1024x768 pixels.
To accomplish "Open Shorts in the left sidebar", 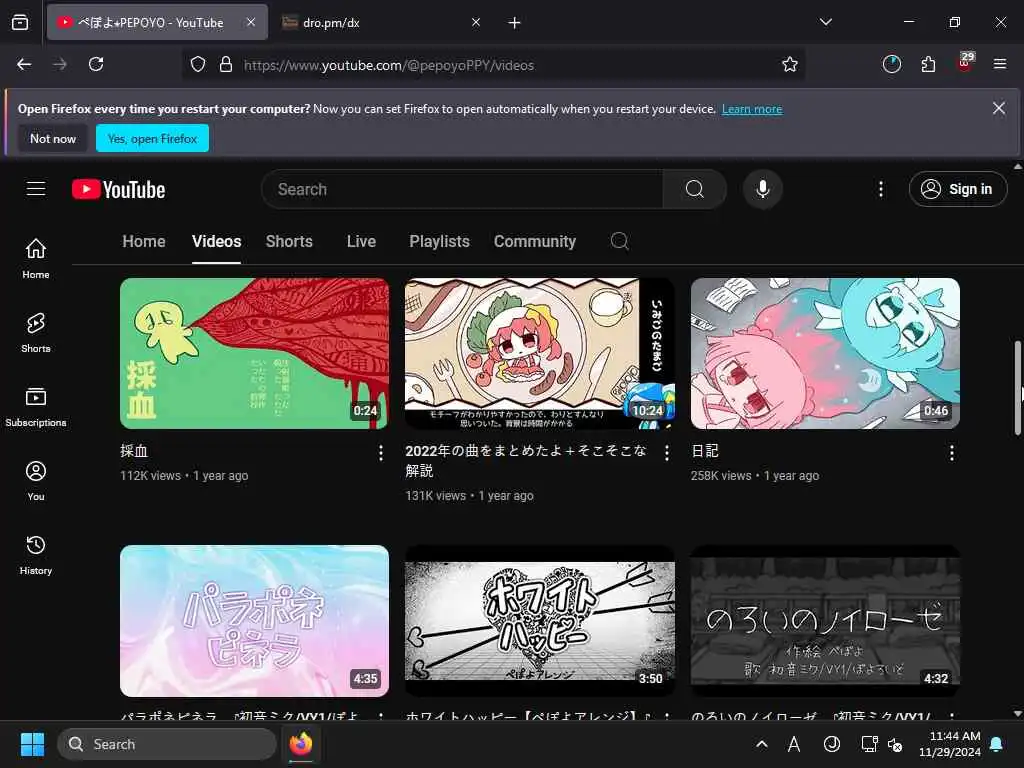I will (36, 332).
